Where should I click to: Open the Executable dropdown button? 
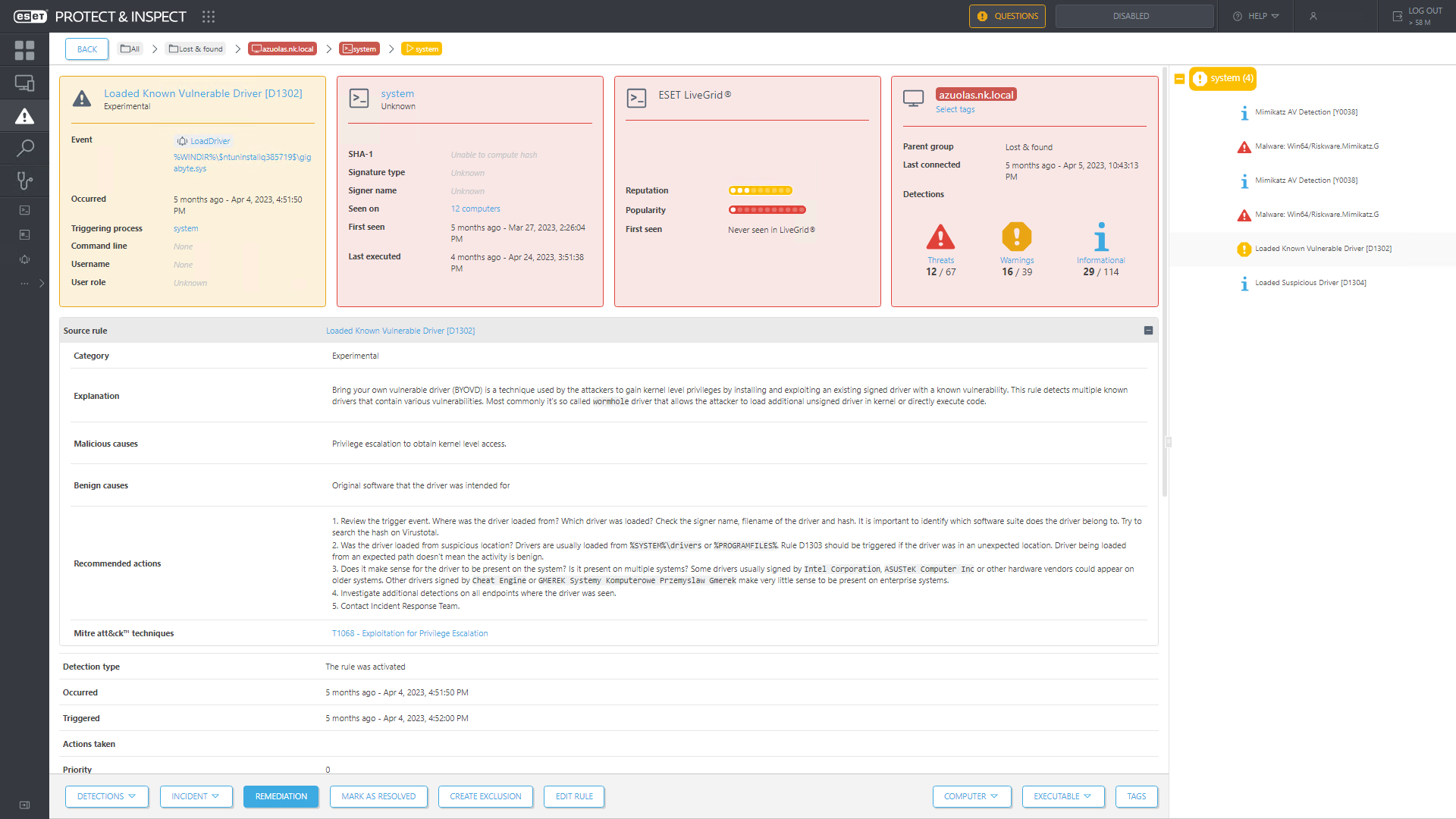(1062, 796)
